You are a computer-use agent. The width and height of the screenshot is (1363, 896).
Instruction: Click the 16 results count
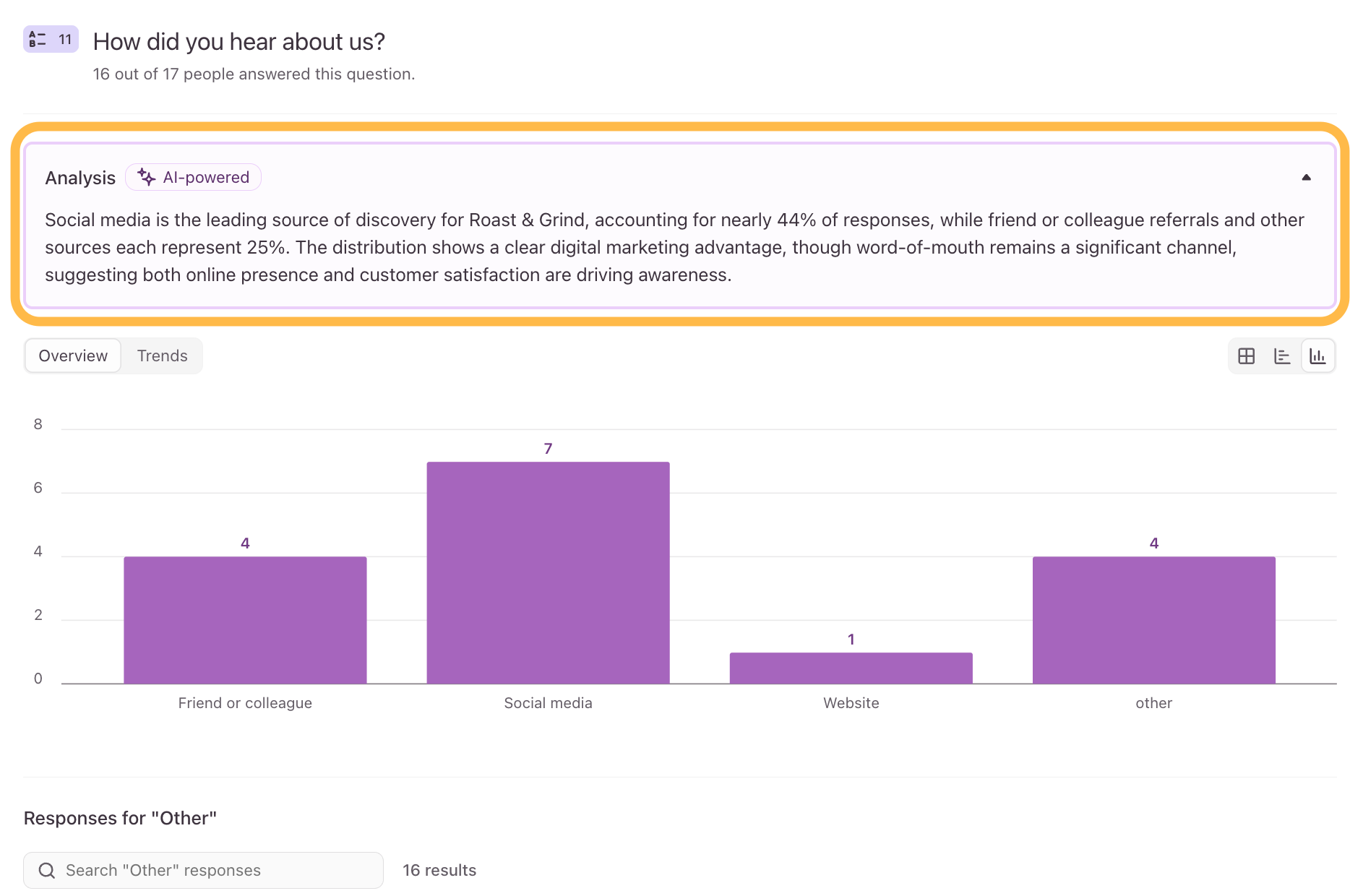(439, 870)
